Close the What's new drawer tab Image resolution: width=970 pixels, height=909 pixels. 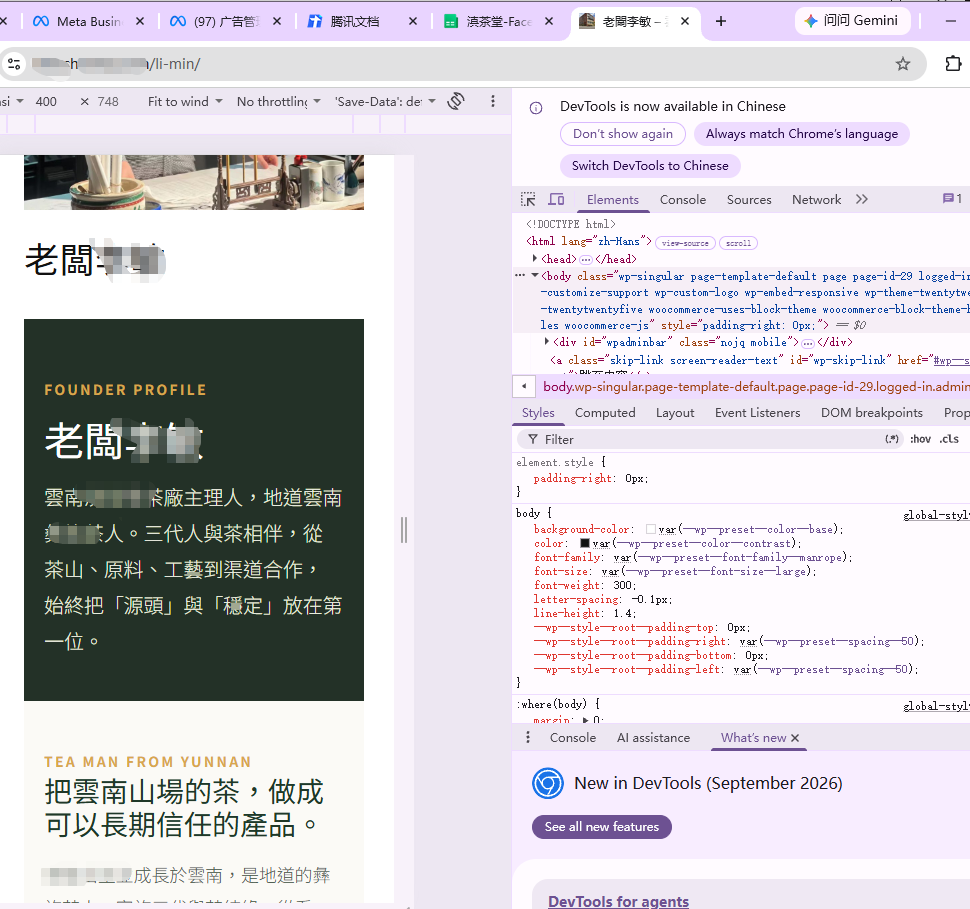(795, 738)
